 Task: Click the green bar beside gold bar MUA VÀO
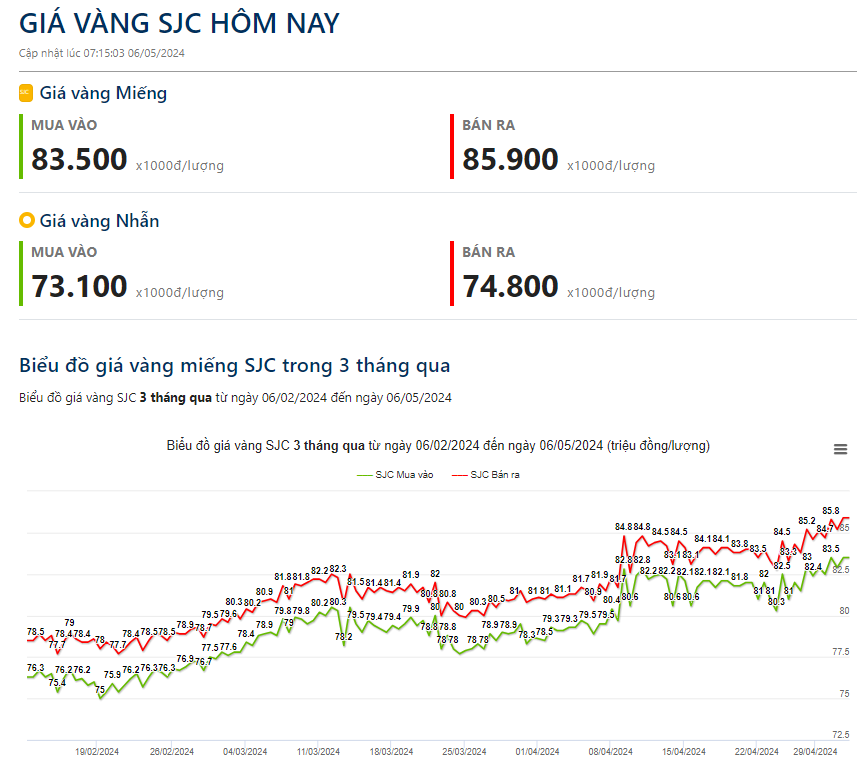click(x=21, y=146)
